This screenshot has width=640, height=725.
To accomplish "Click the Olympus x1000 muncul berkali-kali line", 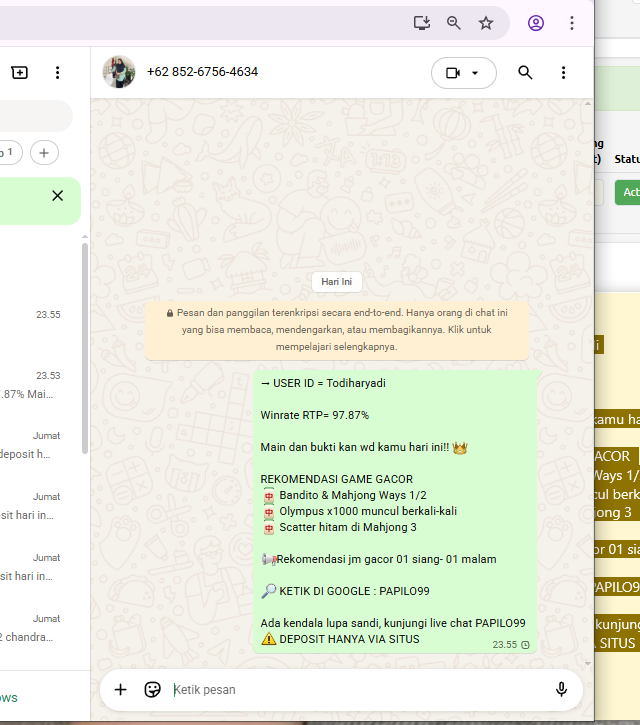I will [x=360, y=511].
